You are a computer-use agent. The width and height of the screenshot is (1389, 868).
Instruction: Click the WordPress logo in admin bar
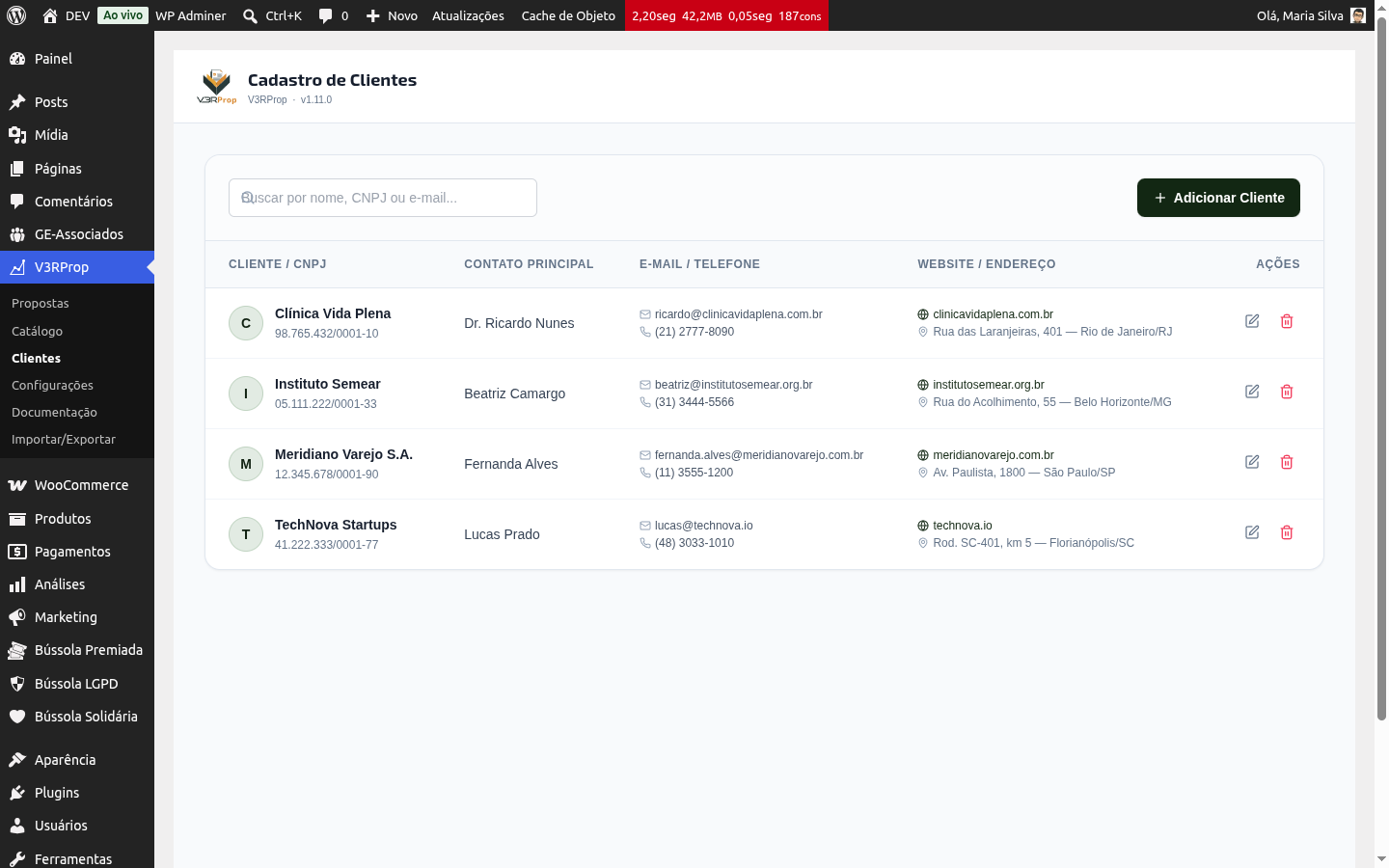point(16,15)
